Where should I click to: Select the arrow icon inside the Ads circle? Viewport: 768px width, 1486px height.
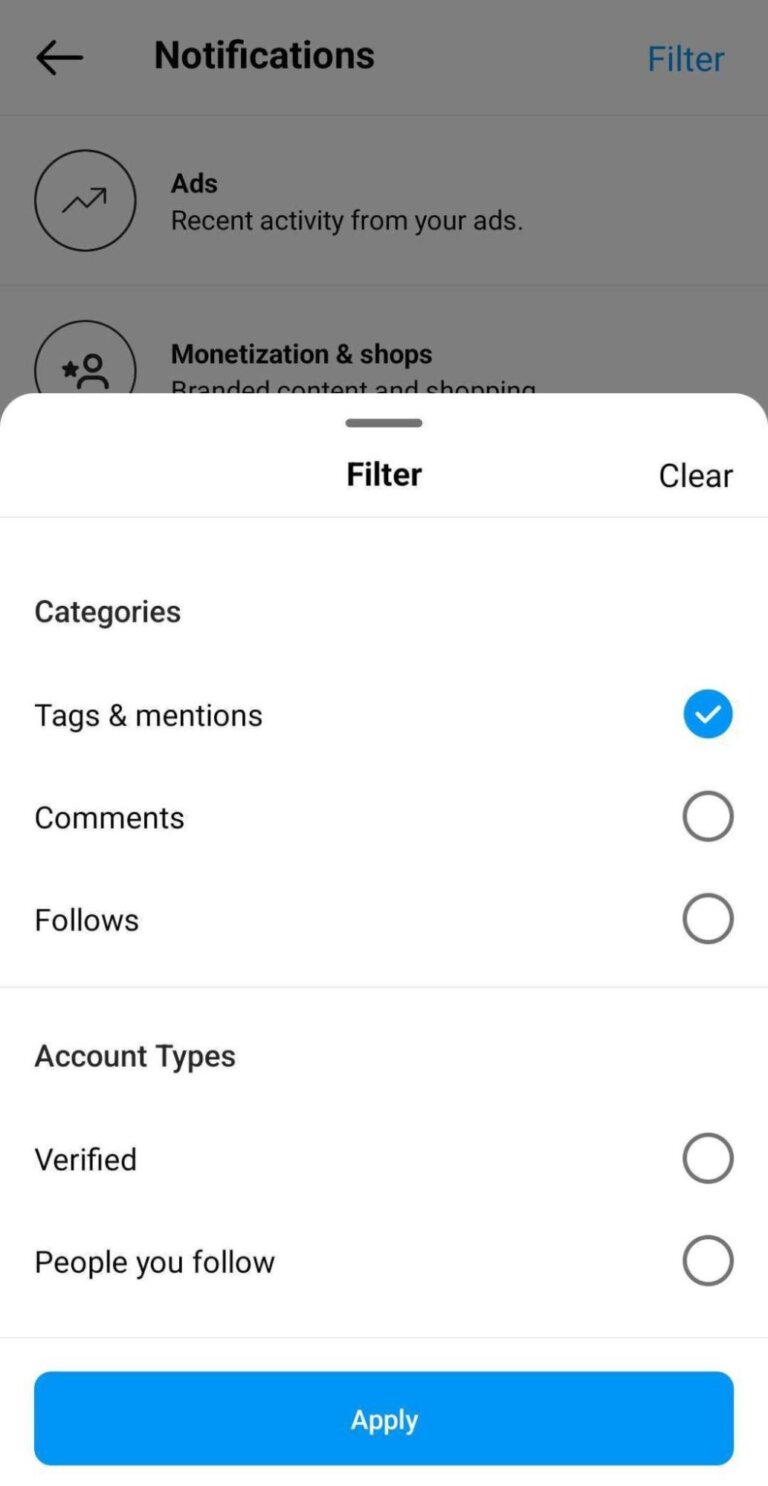[x=85, y=200]
